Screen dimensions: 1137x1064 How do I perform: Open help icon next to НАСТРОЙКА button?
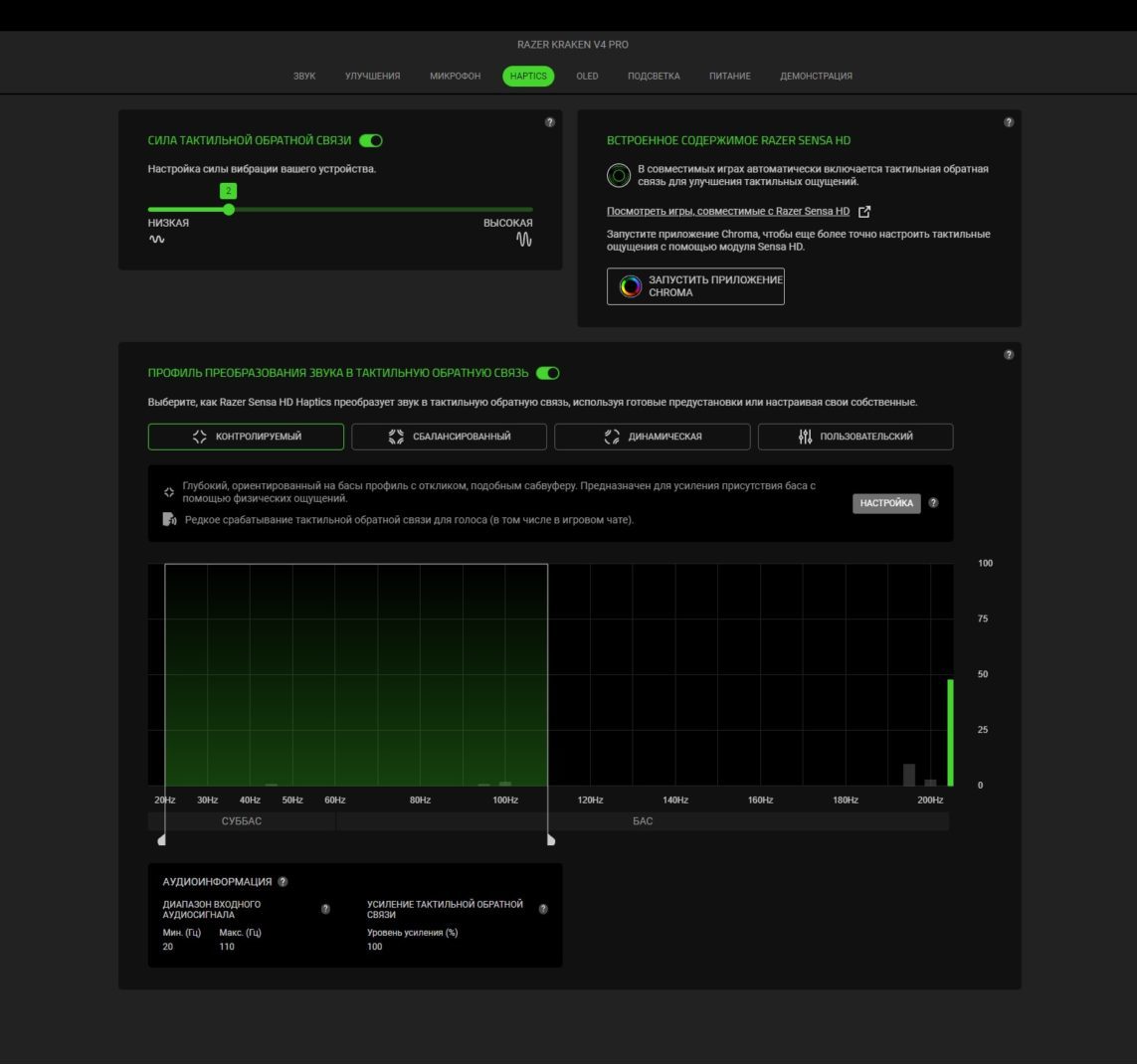pos(933,503)
